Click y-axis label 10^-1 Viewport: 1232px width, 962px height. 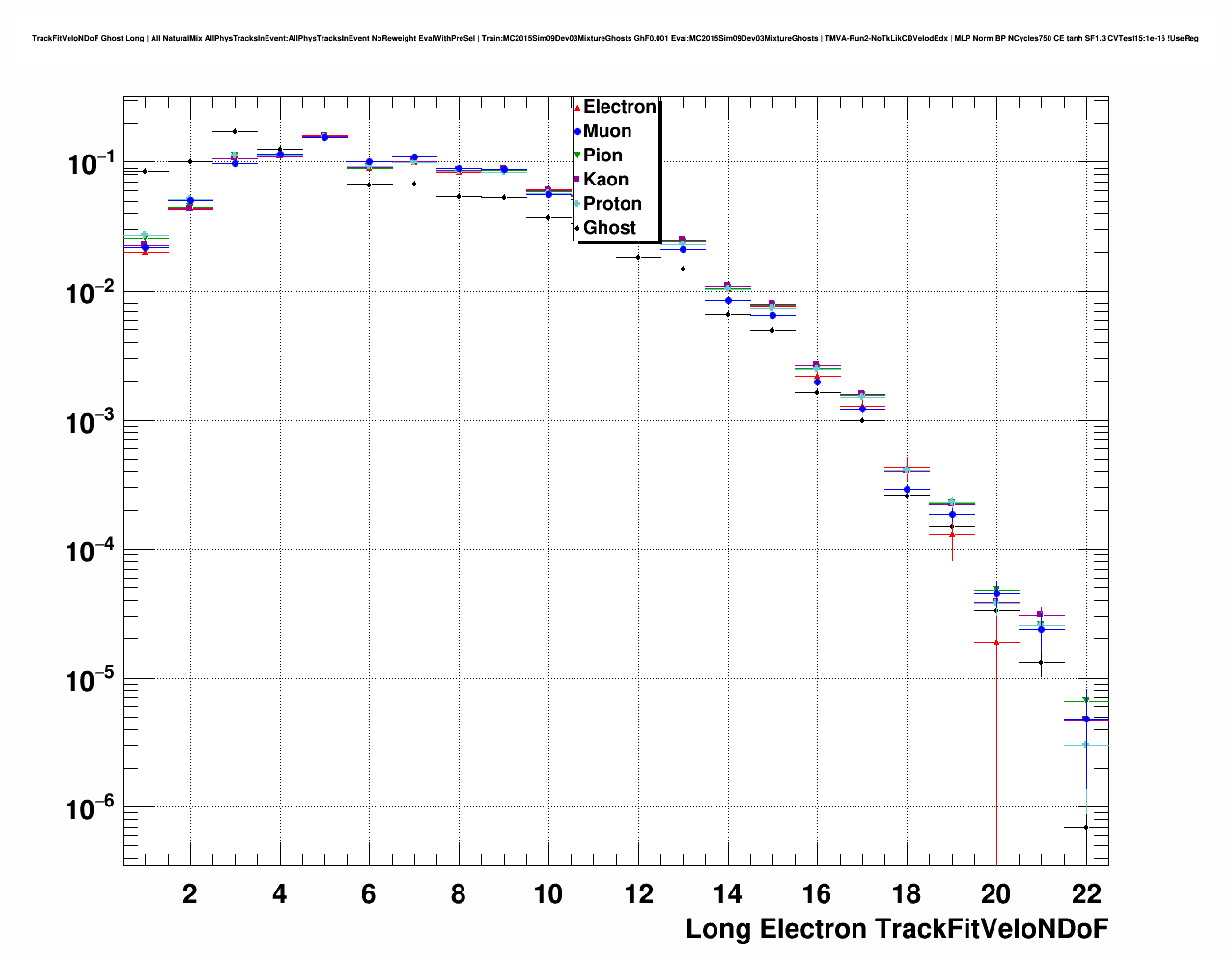click(x=91, y=162)
